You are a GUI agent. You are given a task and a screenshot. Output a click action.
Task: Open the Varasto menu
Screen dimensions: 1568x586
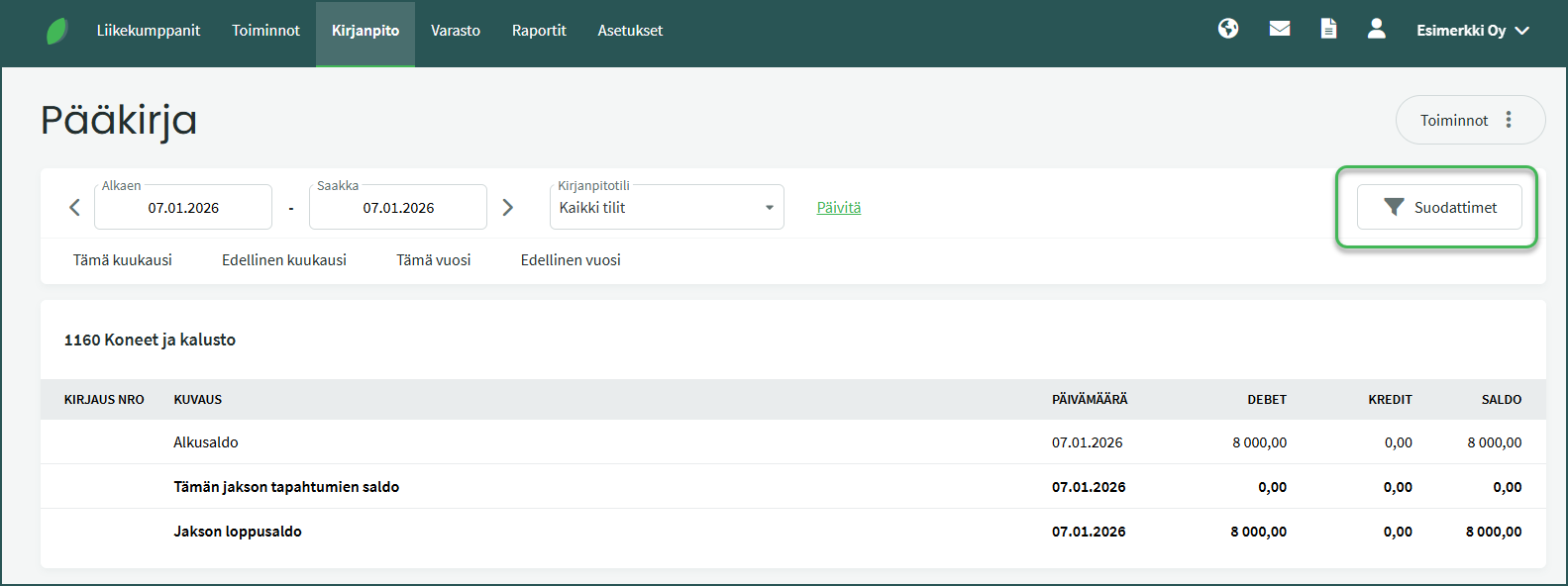pyautogui.click(x=456, y=31)
